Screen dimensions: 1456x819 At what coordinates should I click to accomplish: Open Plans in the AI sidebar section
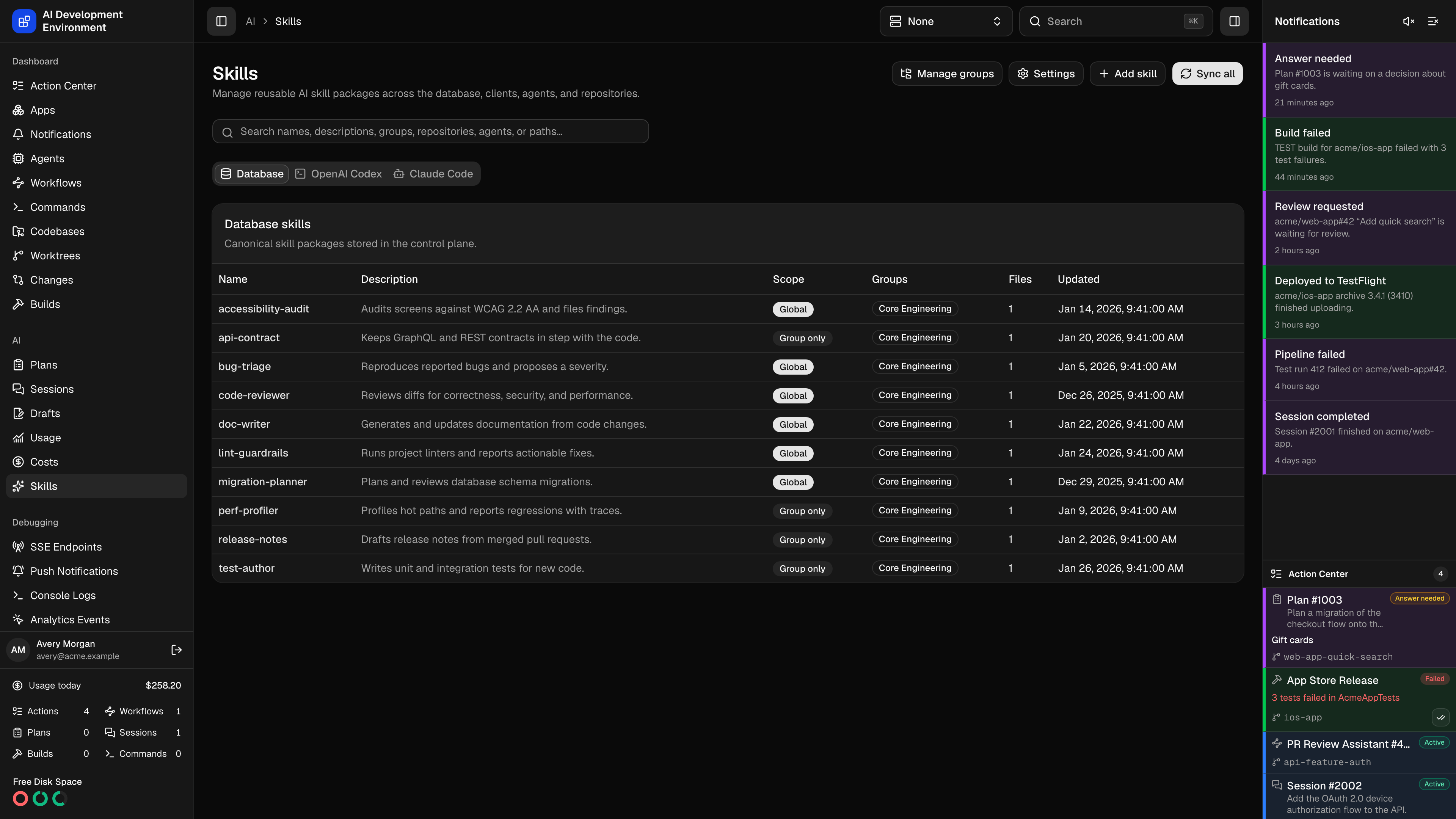click(x=97, y=365)
